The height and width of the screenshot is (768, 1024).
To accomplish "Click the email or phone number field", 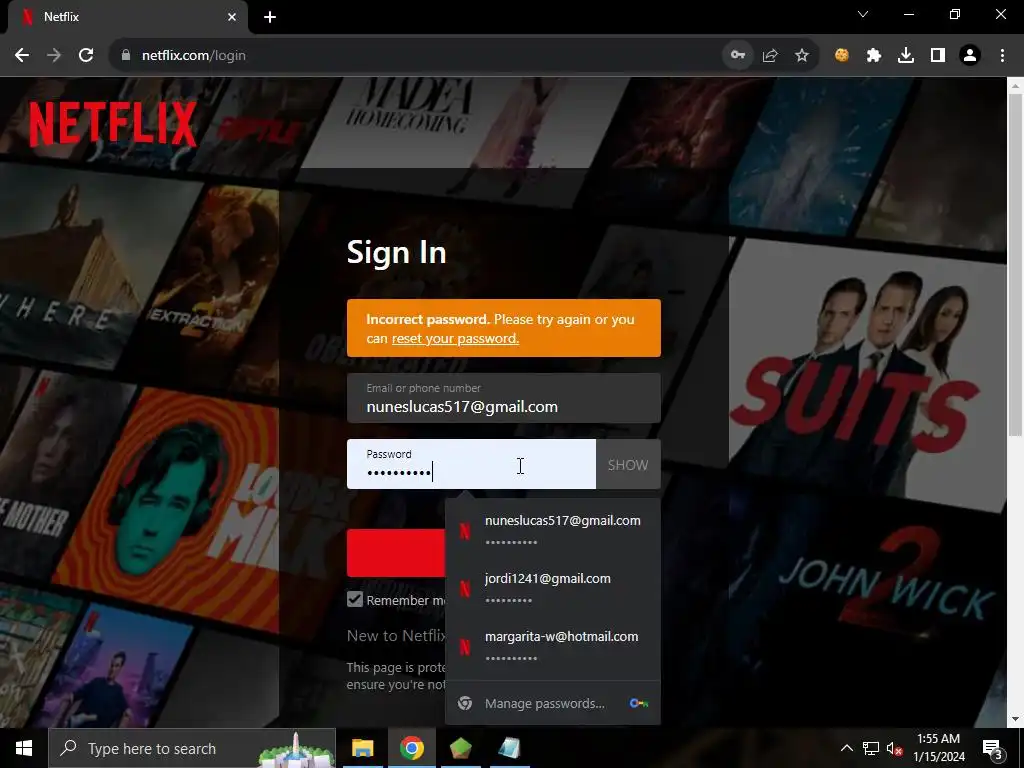I will click(504, 398).
